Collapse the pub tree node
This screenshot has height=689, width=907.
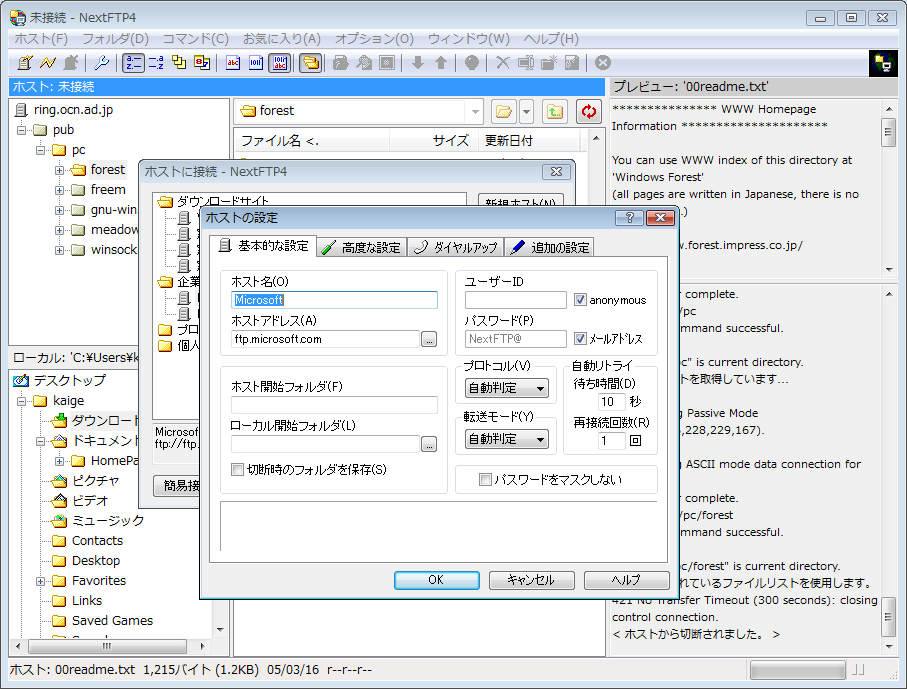tap(21, 130)
